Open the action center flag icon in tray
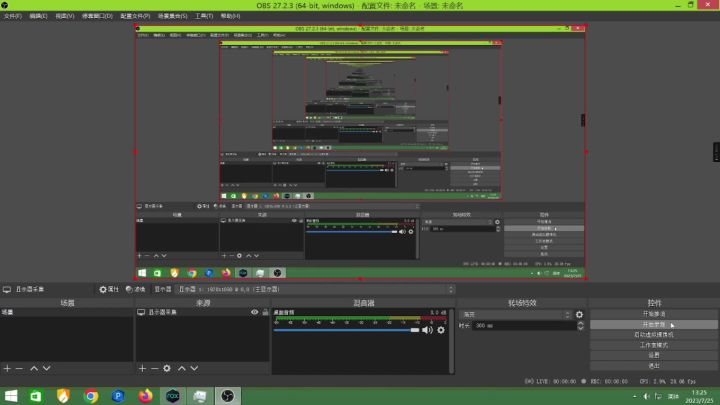720x405 pixels. (658, 396)
